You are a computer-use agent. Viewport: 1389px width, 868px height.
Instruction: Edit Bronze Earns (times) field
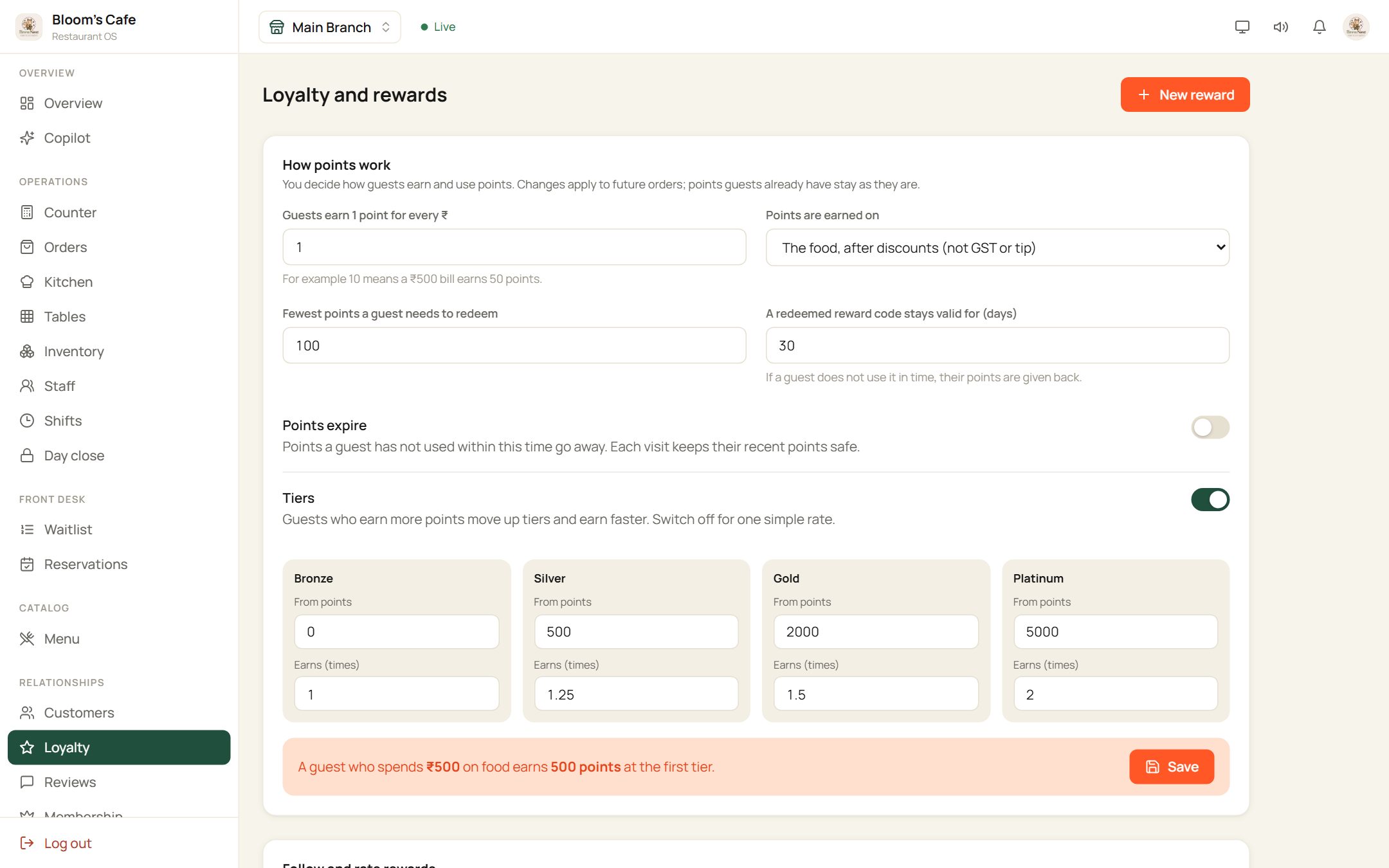(x=397, y=694)
